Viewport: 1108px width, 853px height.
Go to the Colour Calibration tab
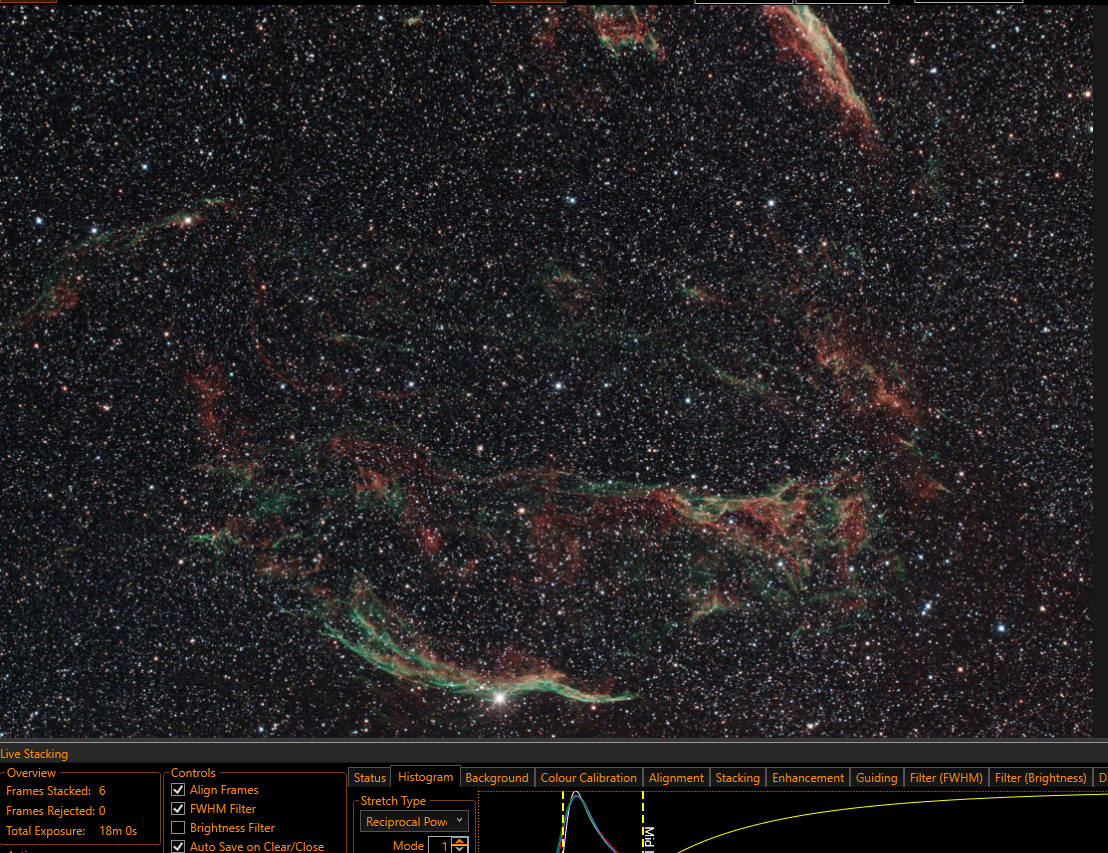589,777
